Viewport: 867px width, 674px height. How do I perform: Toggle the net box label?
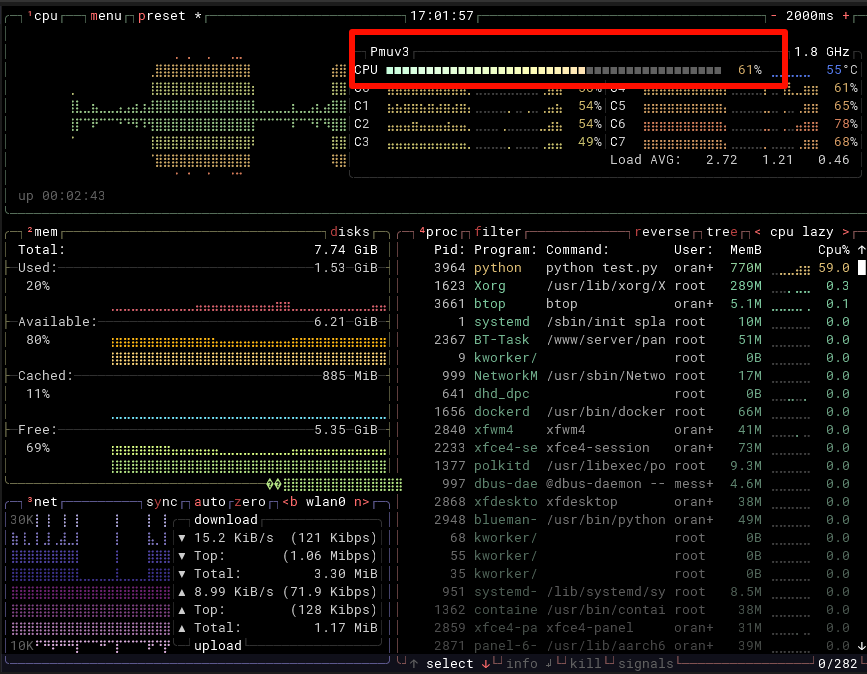[x=43, y=501]
